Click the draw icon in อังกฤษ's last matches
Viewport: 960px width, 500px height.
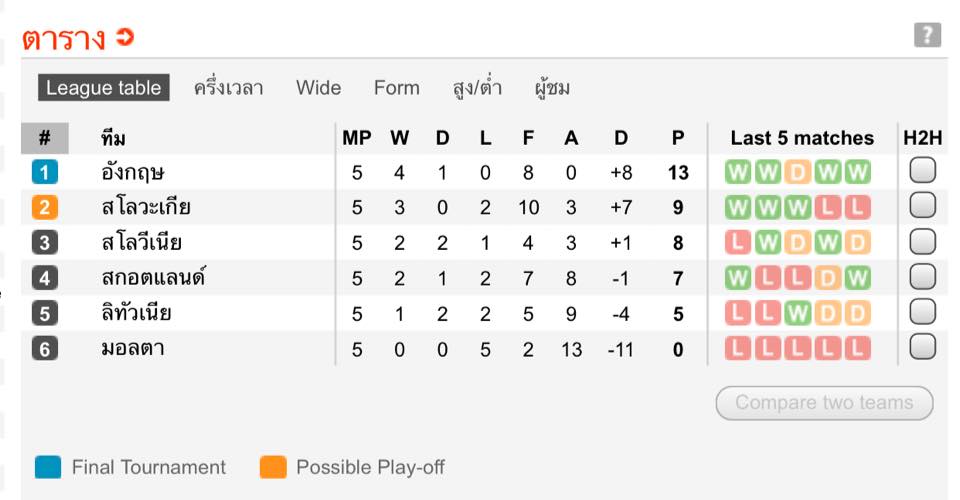point(797,173)
